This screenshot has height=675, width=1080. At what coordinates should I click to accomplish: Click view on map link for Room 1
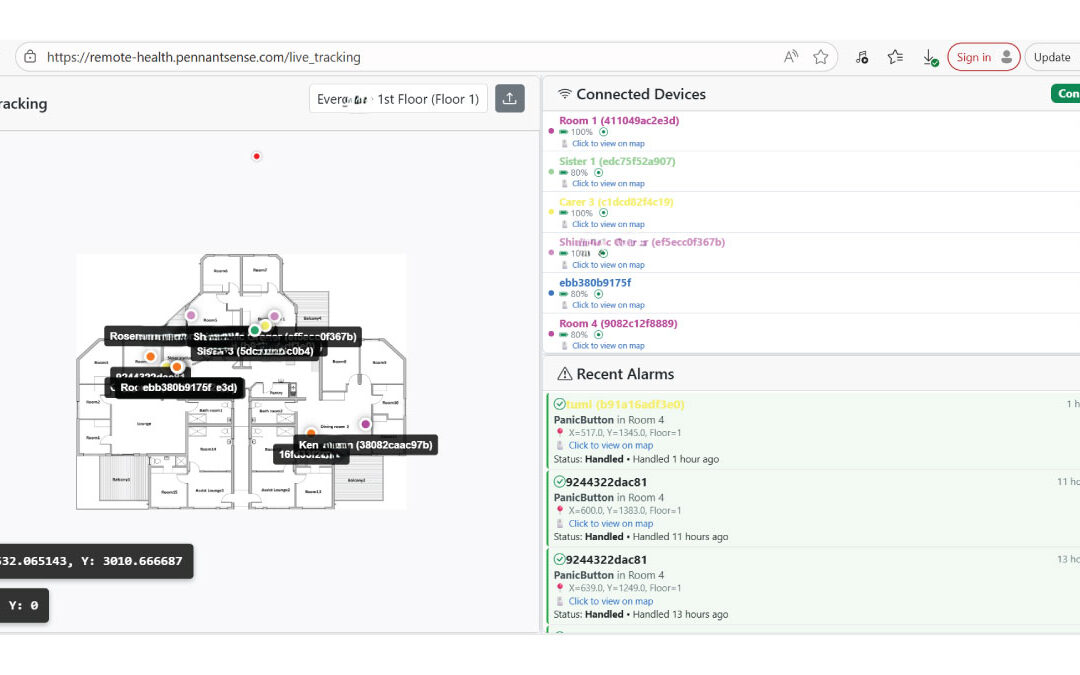coord(608,144)
